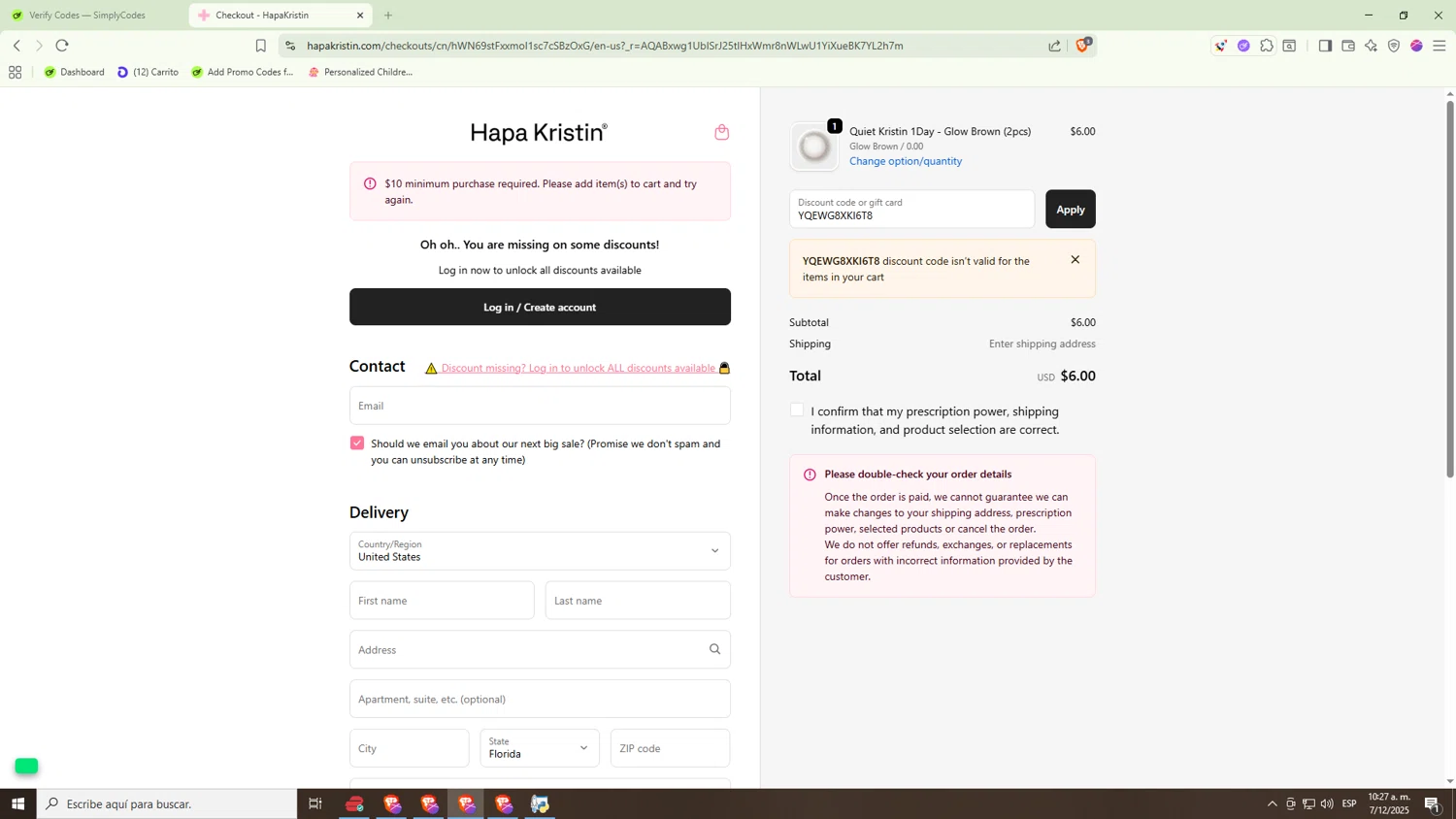Click the green floating chat widget
The width and height of the screenshot is (1456, 819).
coord(26,766)
